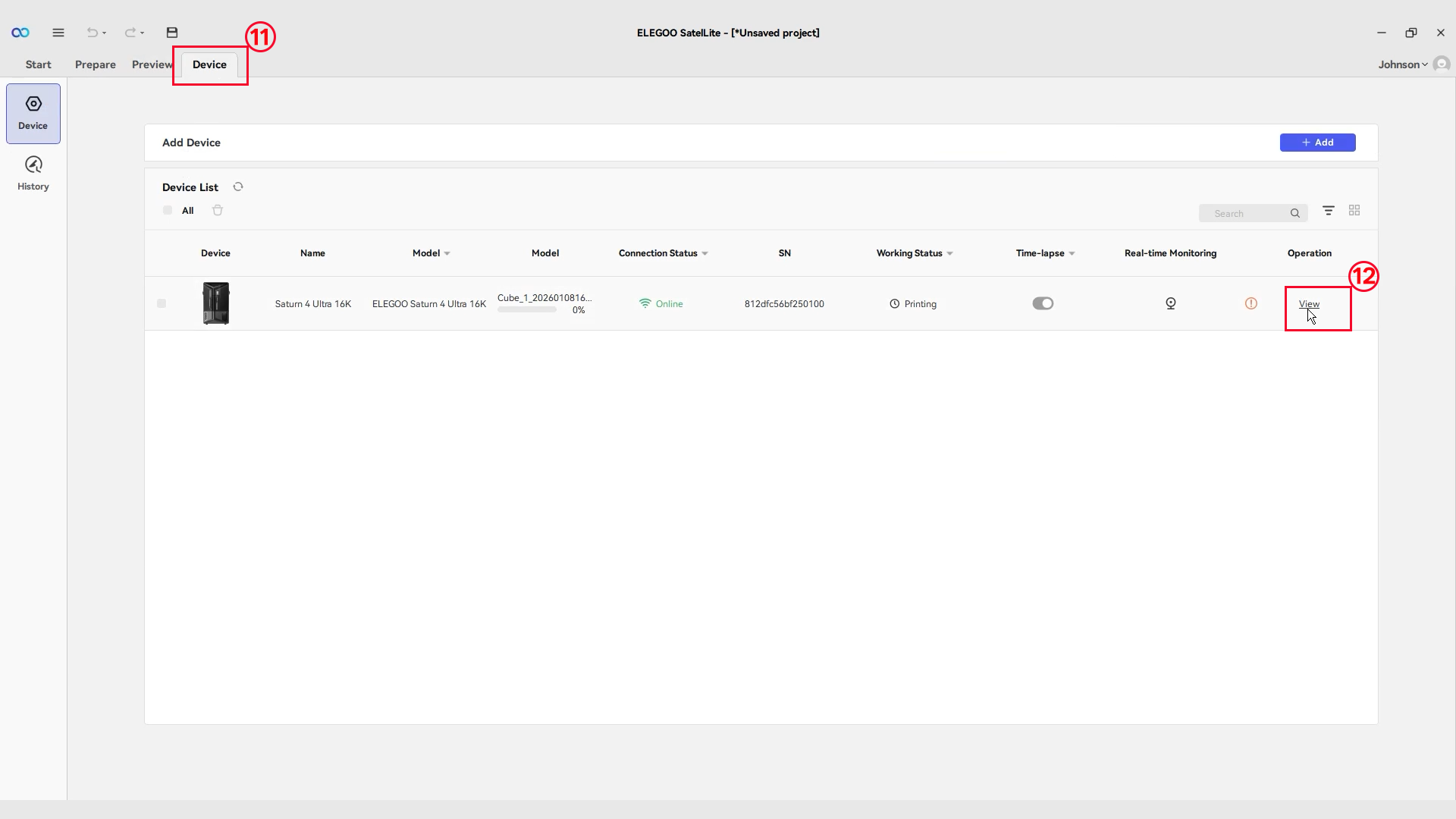Expand the redo history dropdown arrow
This screenshot has height=819, width=1456.
[x=142, y=33]
